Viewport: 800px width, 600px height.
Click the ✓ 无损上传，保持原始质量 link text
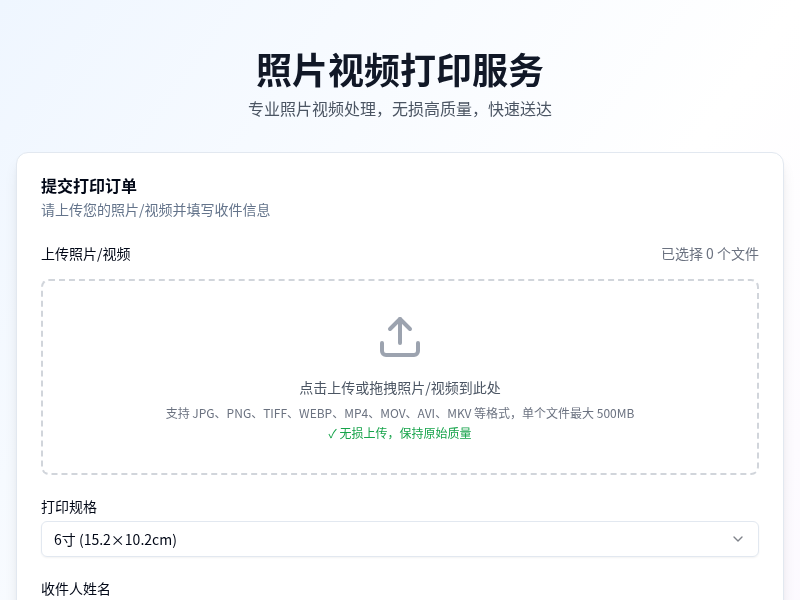click(x=400, y=433)
